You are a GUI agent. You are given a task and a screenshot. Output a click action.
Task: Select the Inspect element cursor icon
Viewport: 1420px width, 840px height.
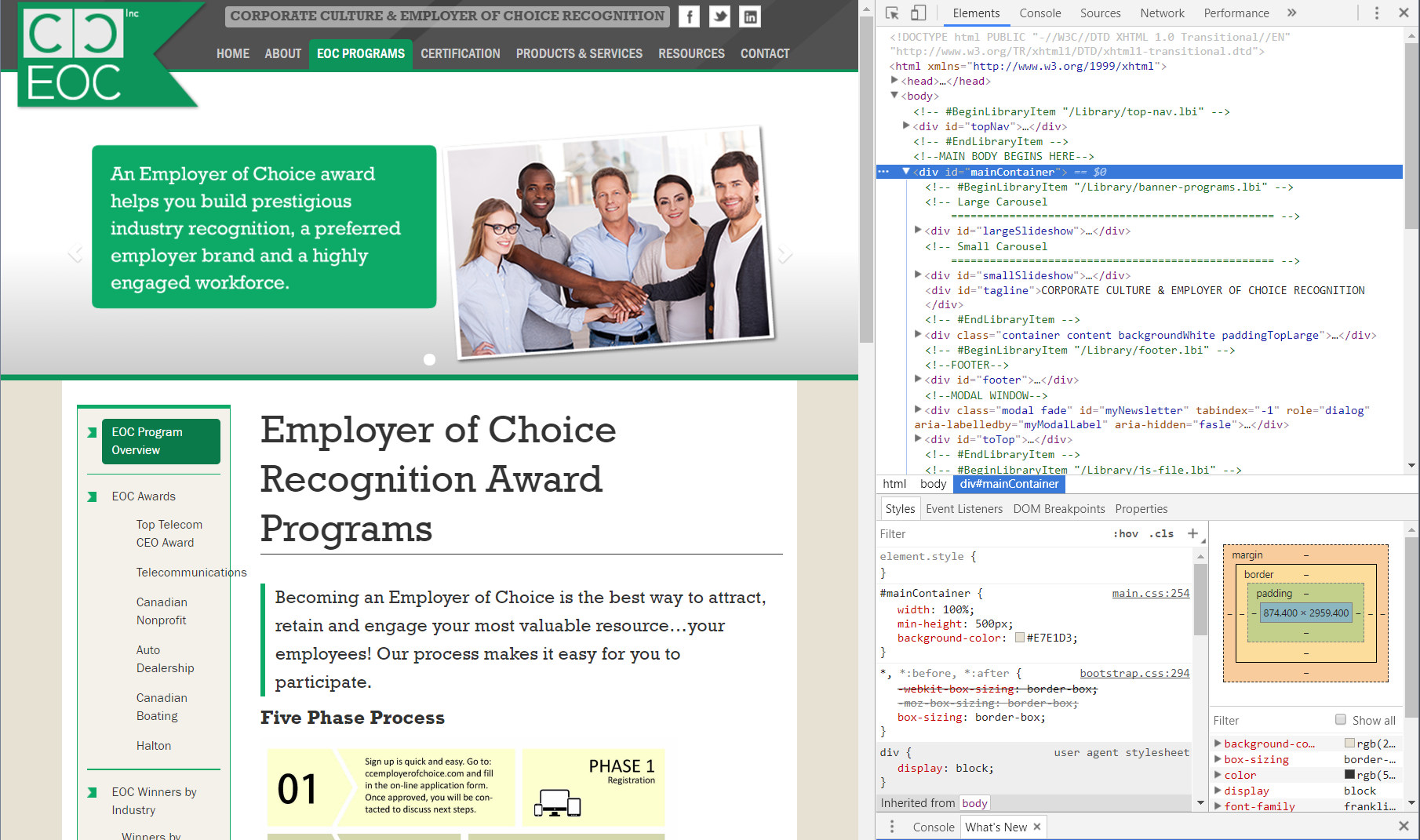(x=891, y=13)
